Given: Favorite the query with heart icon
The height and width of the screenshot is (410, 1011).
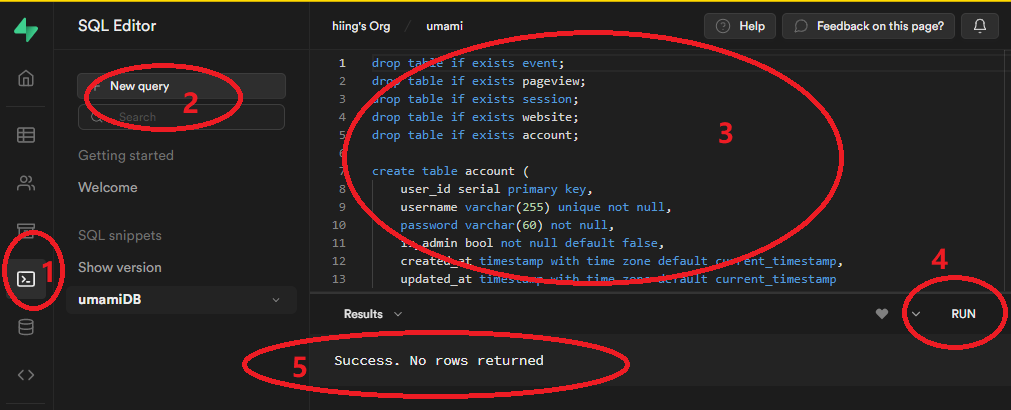Looking at the screenshot, I should coord(881,314).
